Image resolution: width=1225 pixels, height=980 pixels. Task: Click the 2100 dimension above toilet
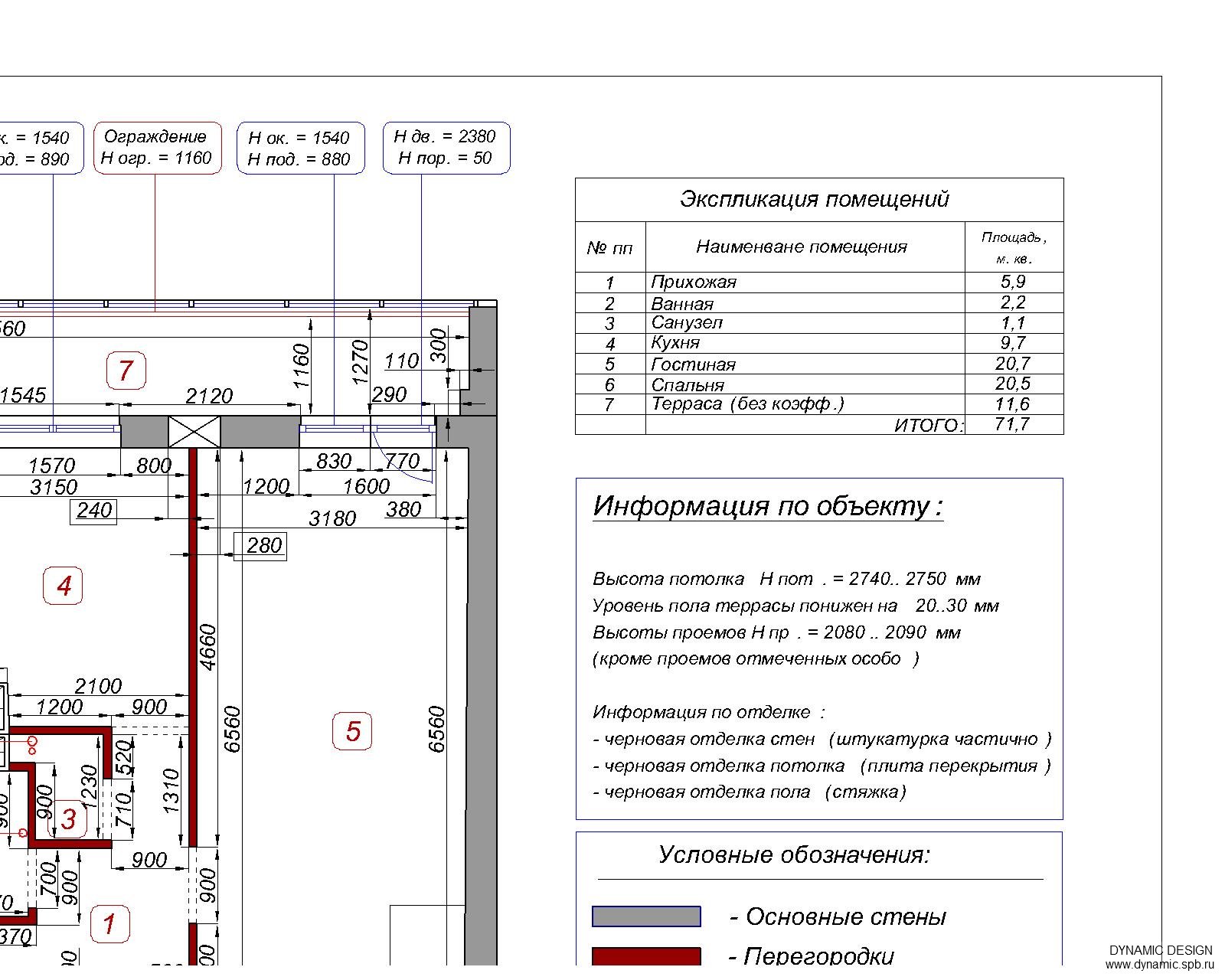pos(98,687)
